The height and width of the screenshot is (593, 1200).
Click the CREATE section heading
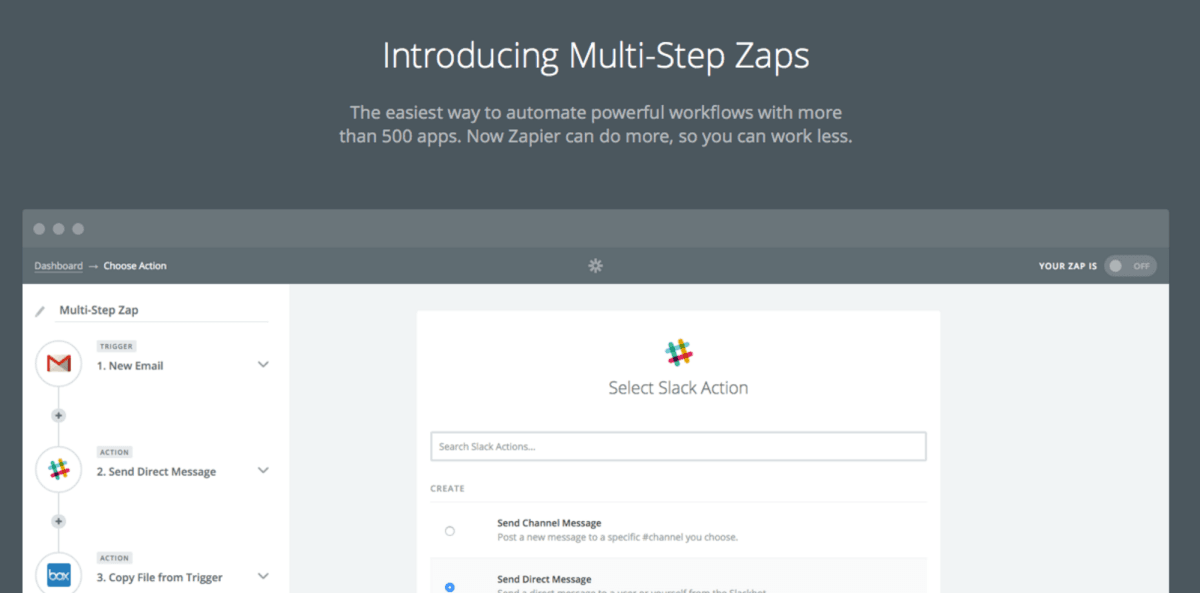(447, 489)
